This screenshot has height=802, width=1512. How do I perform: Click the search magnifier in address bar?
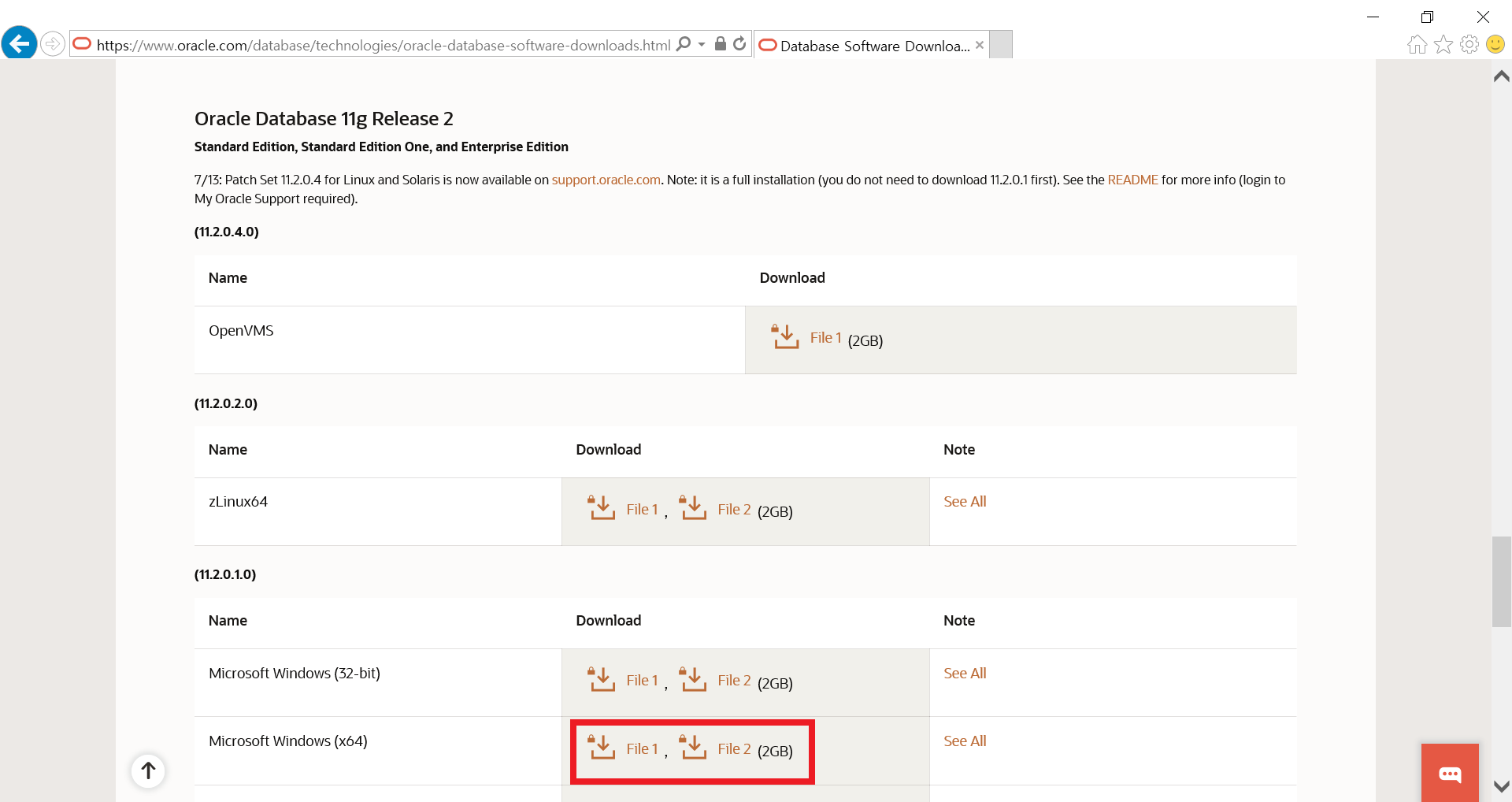point(684,44)
